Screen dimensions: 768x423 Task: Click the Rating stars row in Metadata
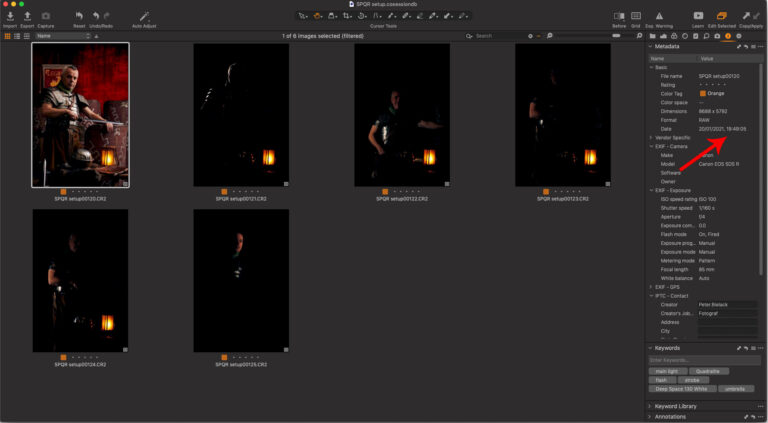(x=711, y=85)
